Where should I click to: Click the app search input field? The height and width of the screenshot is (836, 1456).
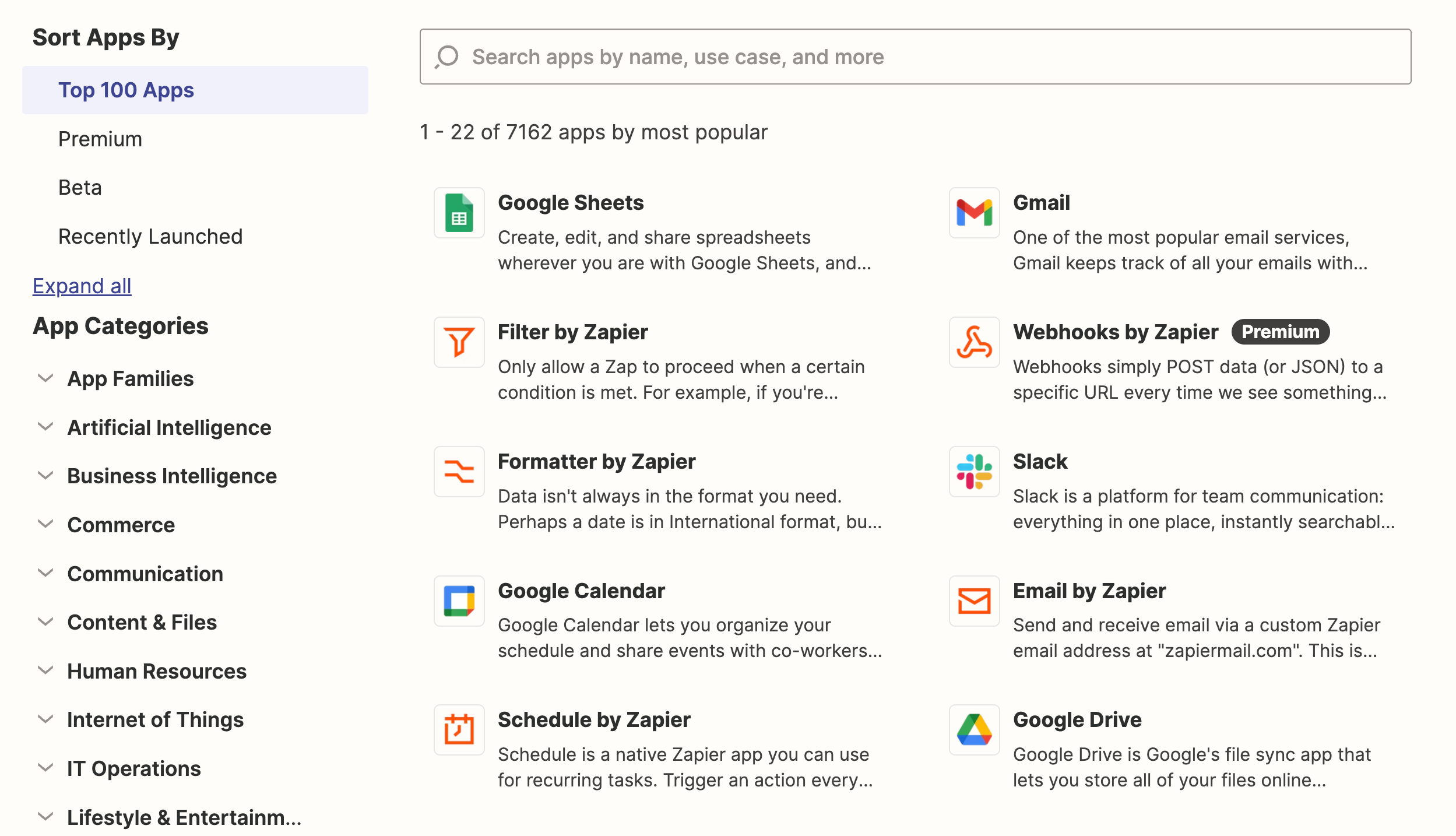[915, 57]
